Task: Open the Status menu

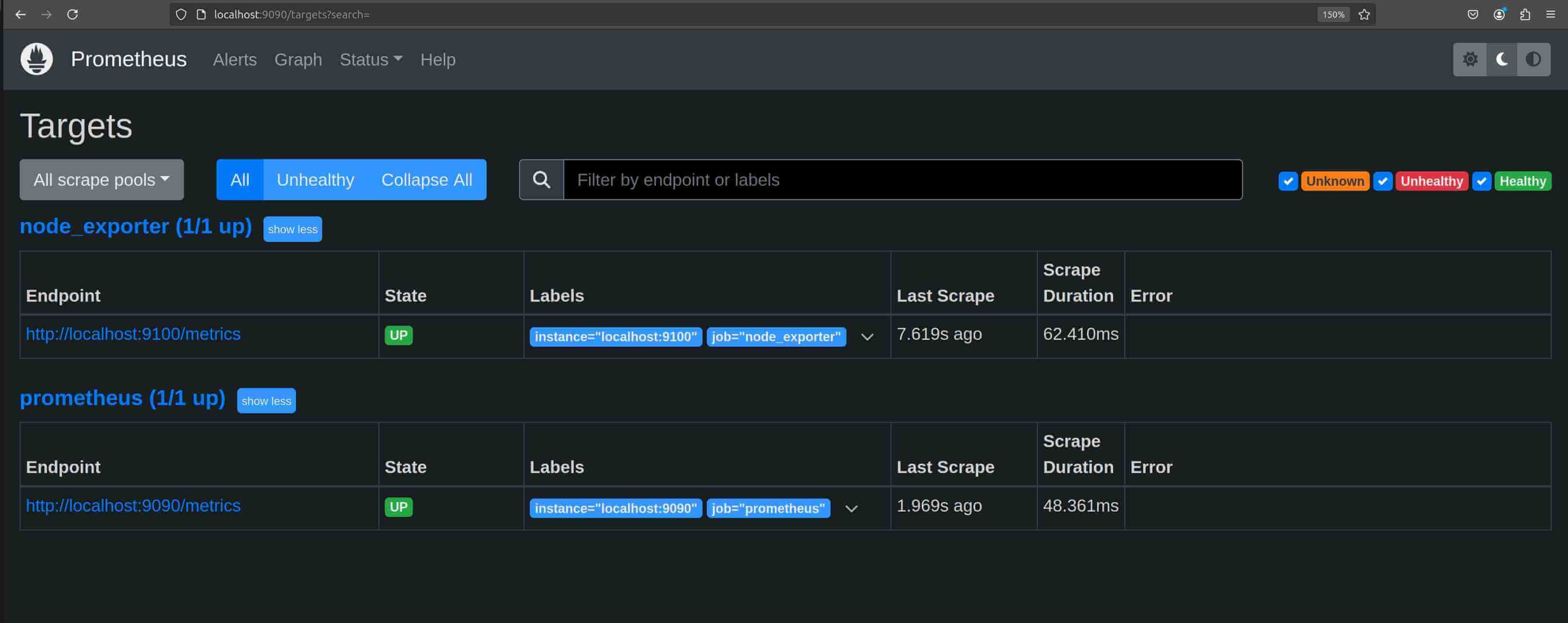Action: 370,59
